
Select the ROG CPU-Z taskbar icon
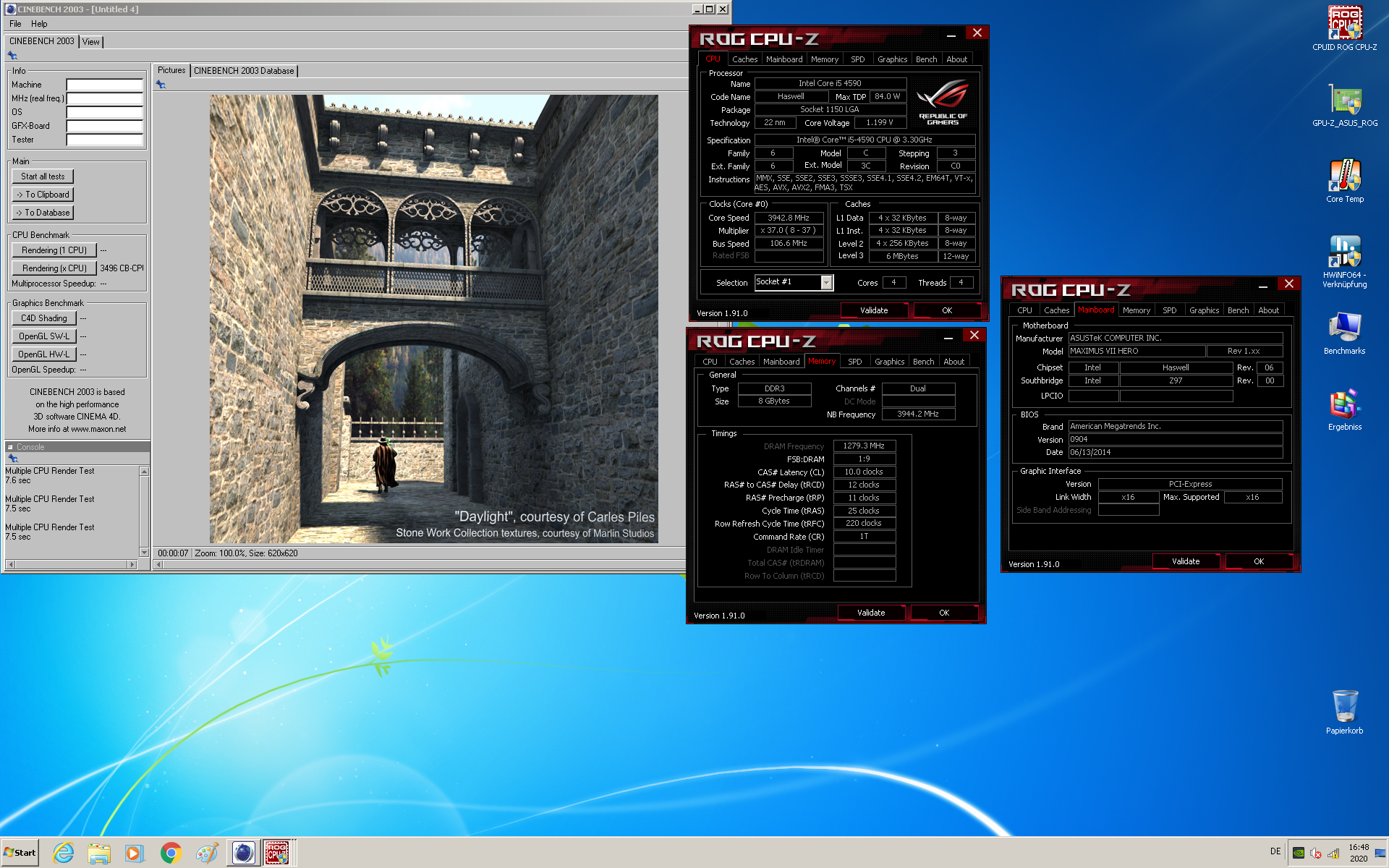point(278,853)
